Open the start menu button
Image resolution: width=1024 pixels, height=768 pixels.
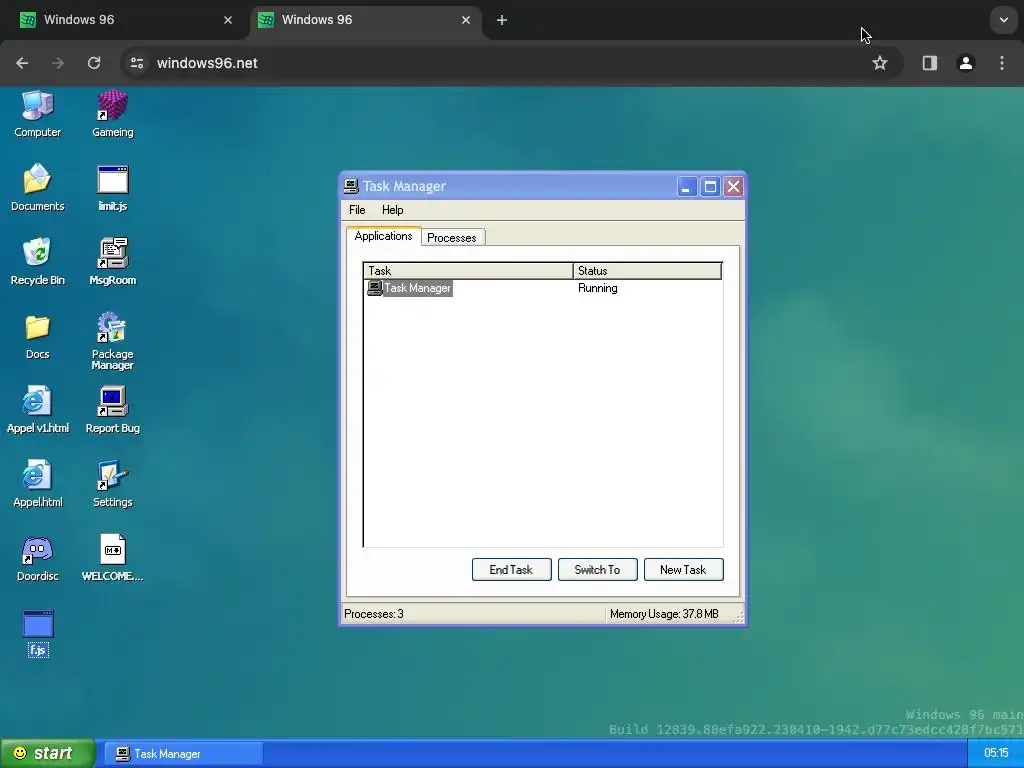point(48,754)
